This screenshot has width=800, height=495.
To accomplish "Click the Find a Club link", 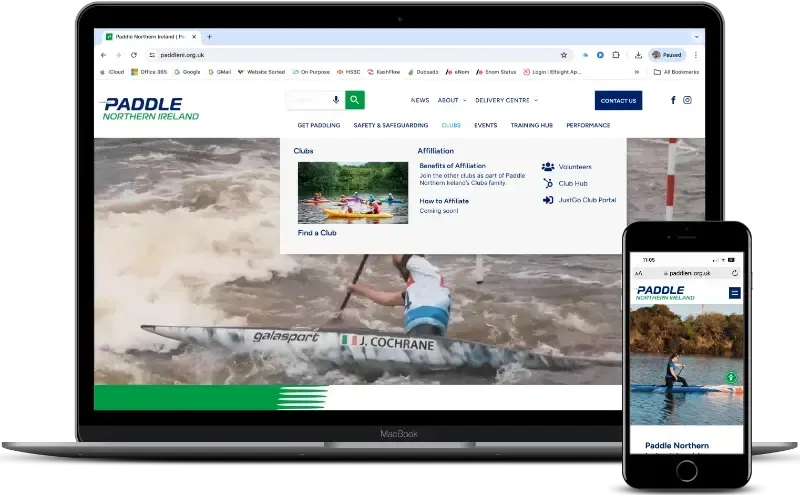I will click(x=317, y=233).
